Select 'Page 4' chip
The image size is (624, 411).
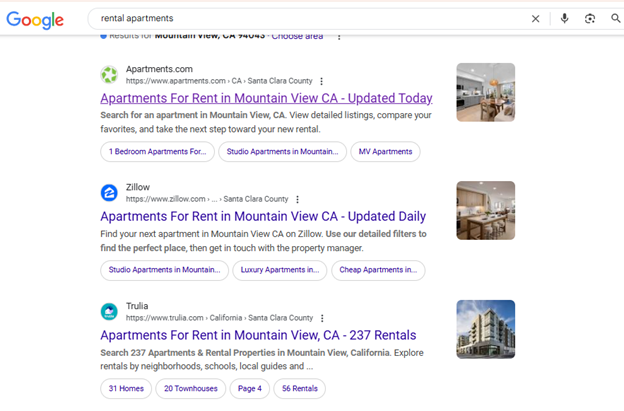click(250, 389)
